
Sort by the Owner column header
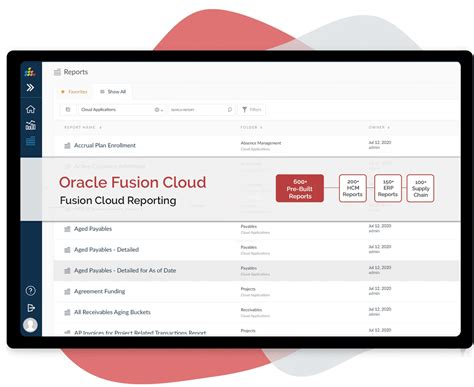click(379, 127)
